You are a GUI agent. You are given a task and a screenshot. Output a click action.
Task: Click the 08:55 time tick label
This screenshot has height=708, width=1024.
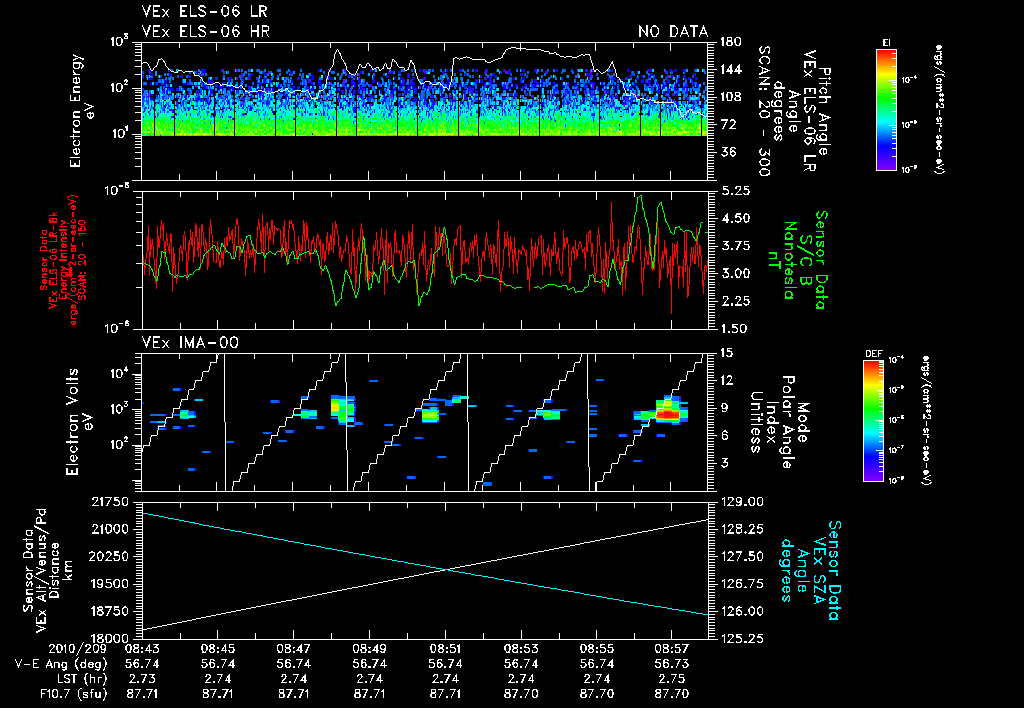click(x=597, y=650)
